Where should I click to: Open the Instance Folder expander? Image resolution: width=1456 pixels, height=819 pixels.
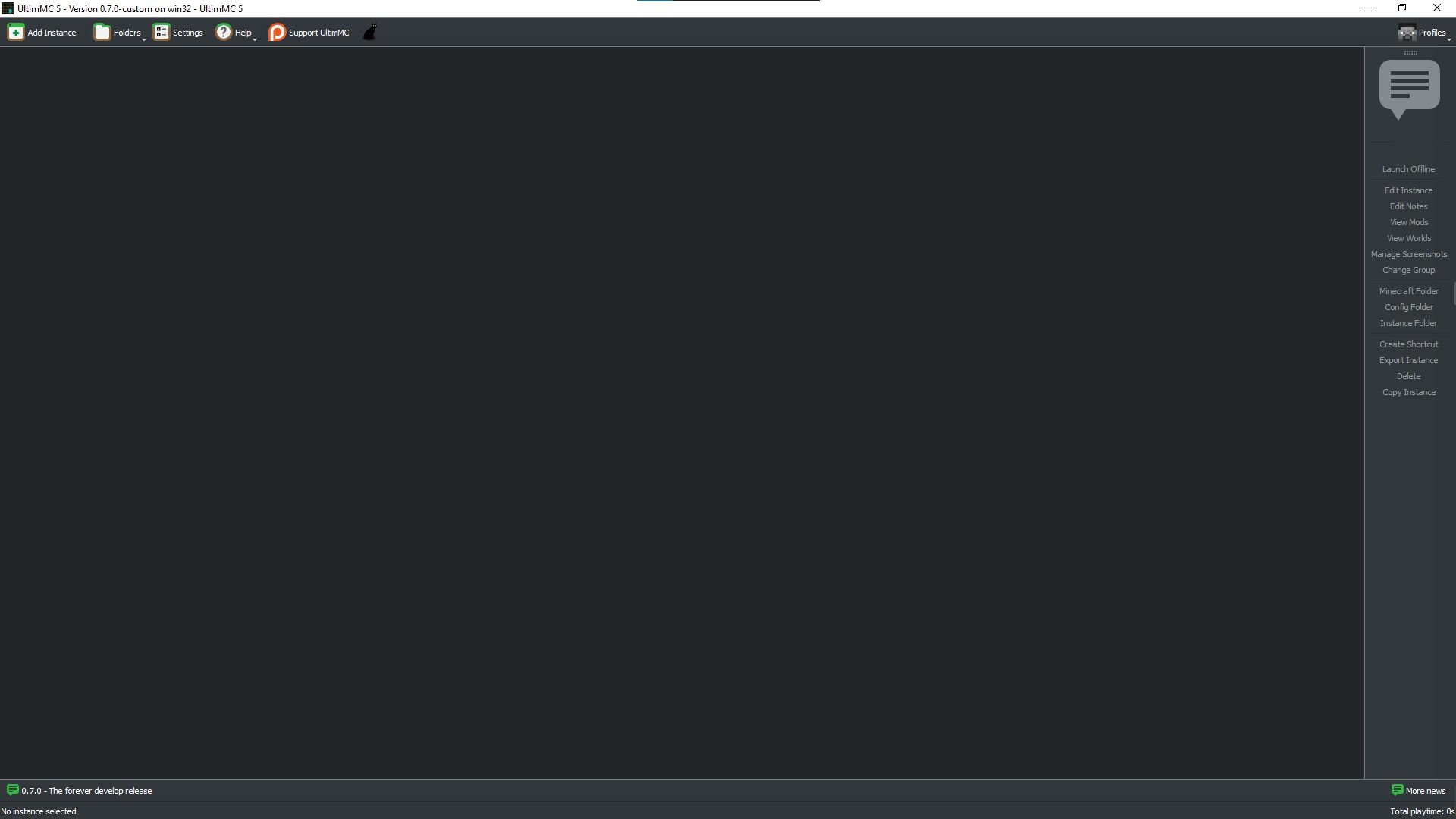1408,323
